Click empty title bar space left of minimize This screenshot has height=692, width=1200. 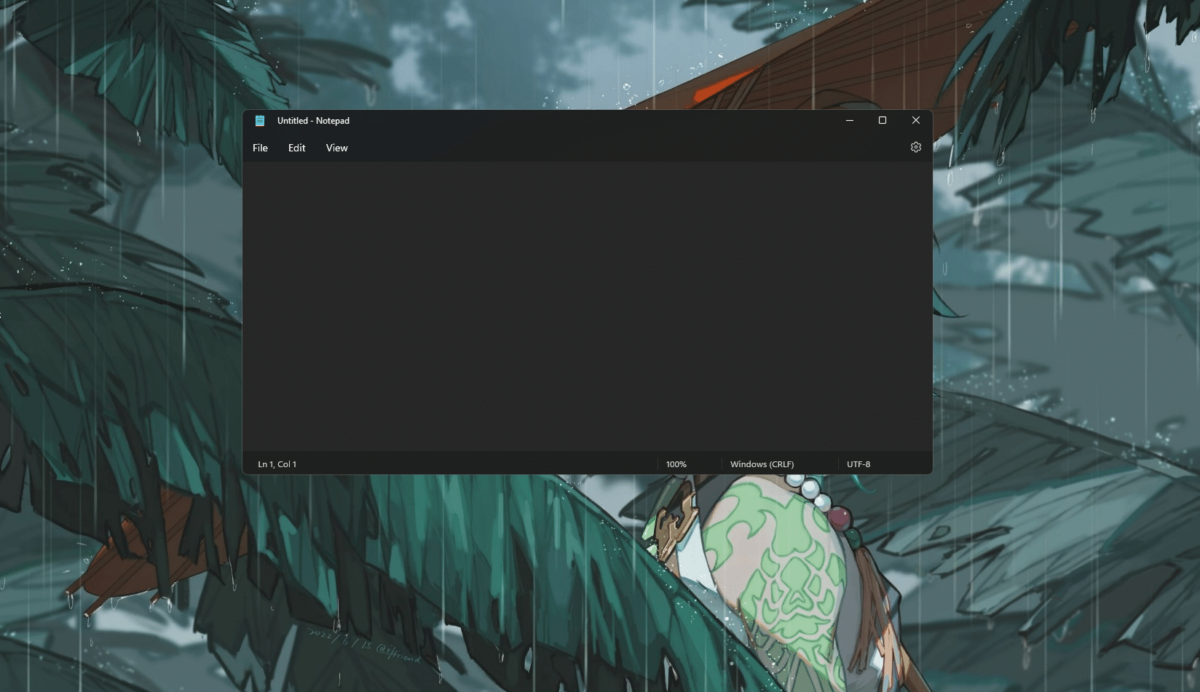pyautogui.click(x=600, y=121)
